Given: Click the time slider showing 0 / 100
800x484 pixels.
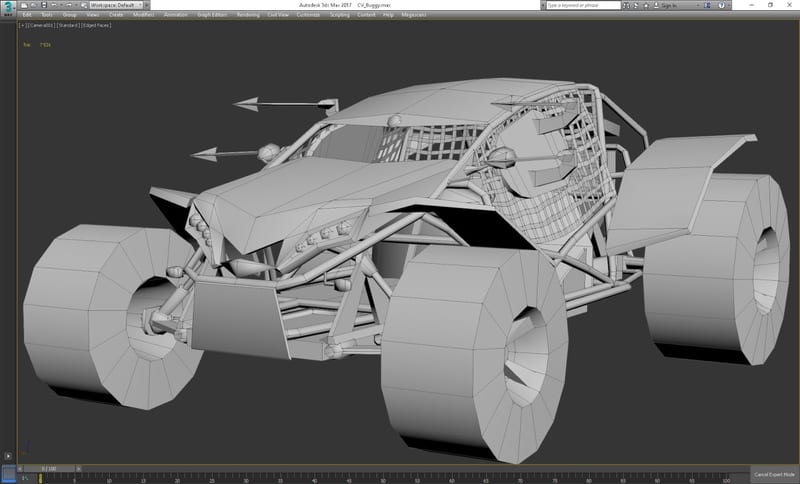Looking at the screenshot, I should pyautogui.click(x=49, y=468).
